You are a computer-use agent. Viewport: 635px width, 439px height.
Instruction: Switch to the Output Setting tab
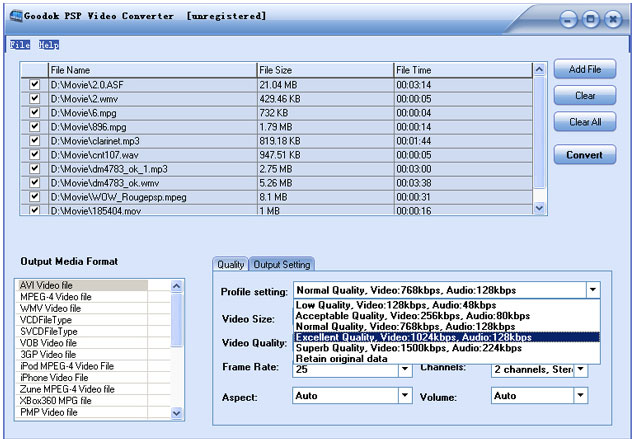[x=281, y=264]
